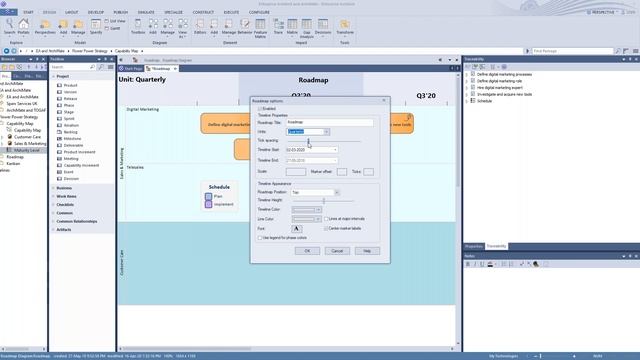
Task: Open the CONFIGURE ribbon tab
Action: click(x=259, y=12)
